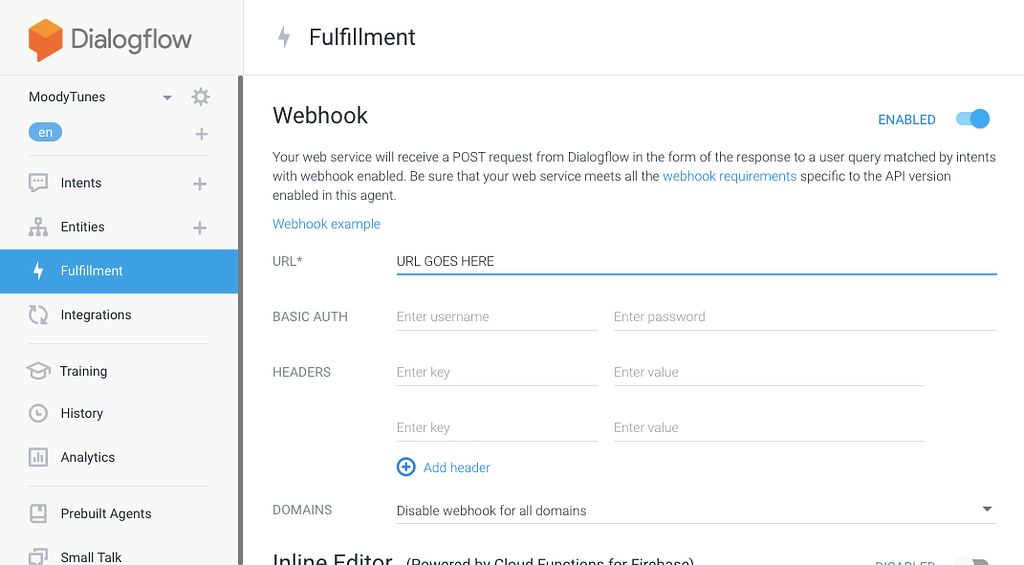Image resolution: width=1024 pixels, height=565 pixels.
Task: Select the en language badge
Action: pyautogui.click(x=46, y=133)
